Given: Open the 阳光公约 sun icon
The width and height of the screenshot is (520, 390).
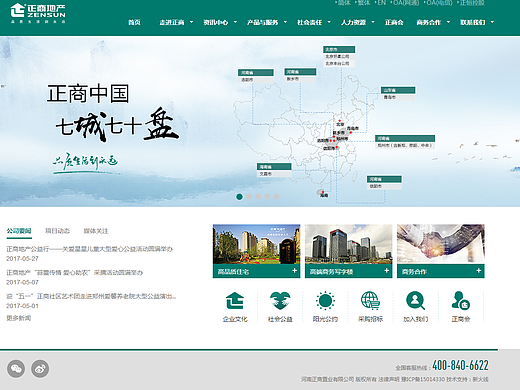Looking at the screenshot, I should pyautogui.click(x=325, y=301).
